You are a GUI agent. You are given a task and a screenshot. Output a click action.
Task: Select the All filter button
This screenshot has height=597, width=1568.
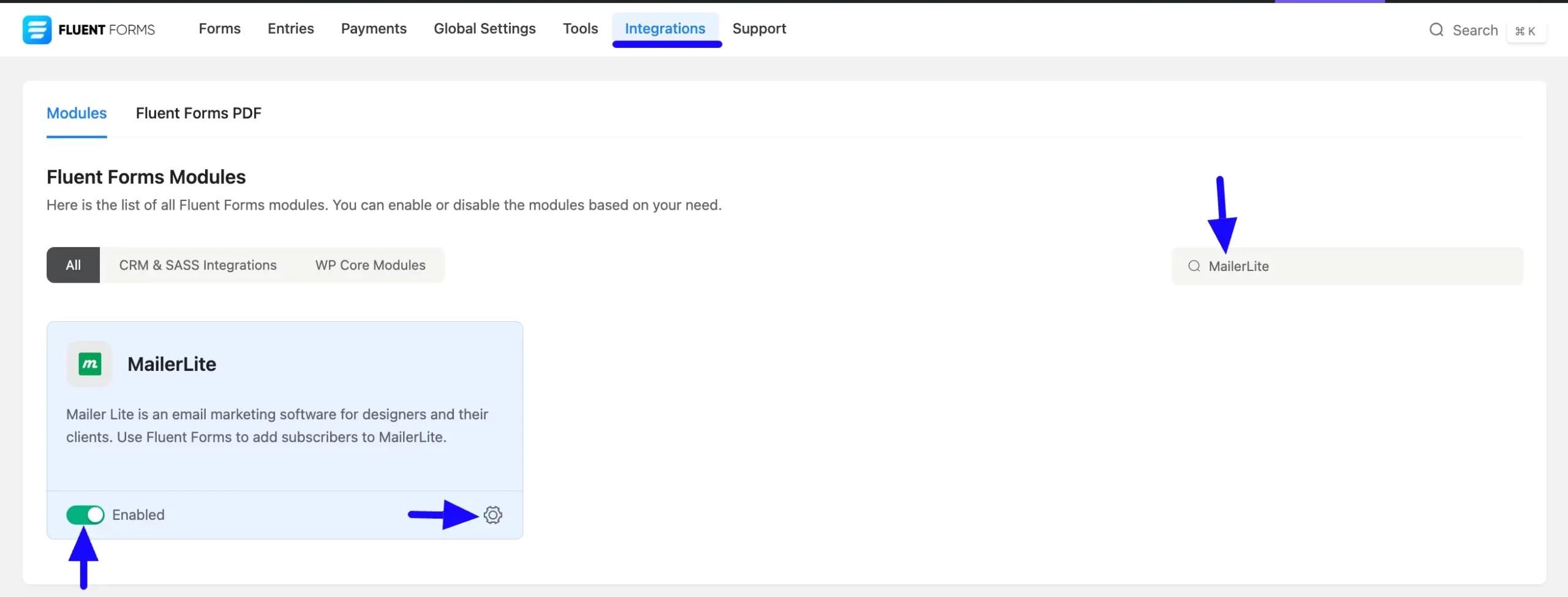pyautogui.click(x=73, y=265)
